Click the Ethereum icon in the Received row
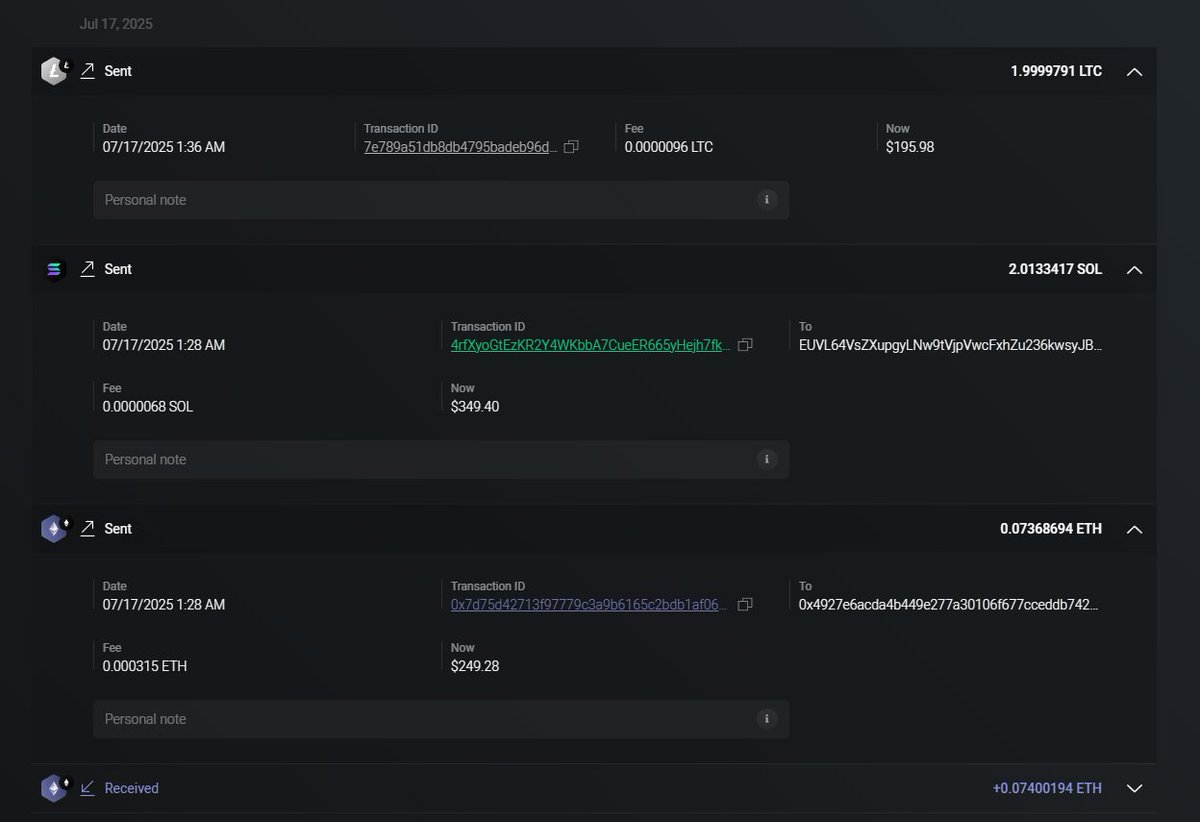This screenshot has width=1200, height=822. pos(54,788)
